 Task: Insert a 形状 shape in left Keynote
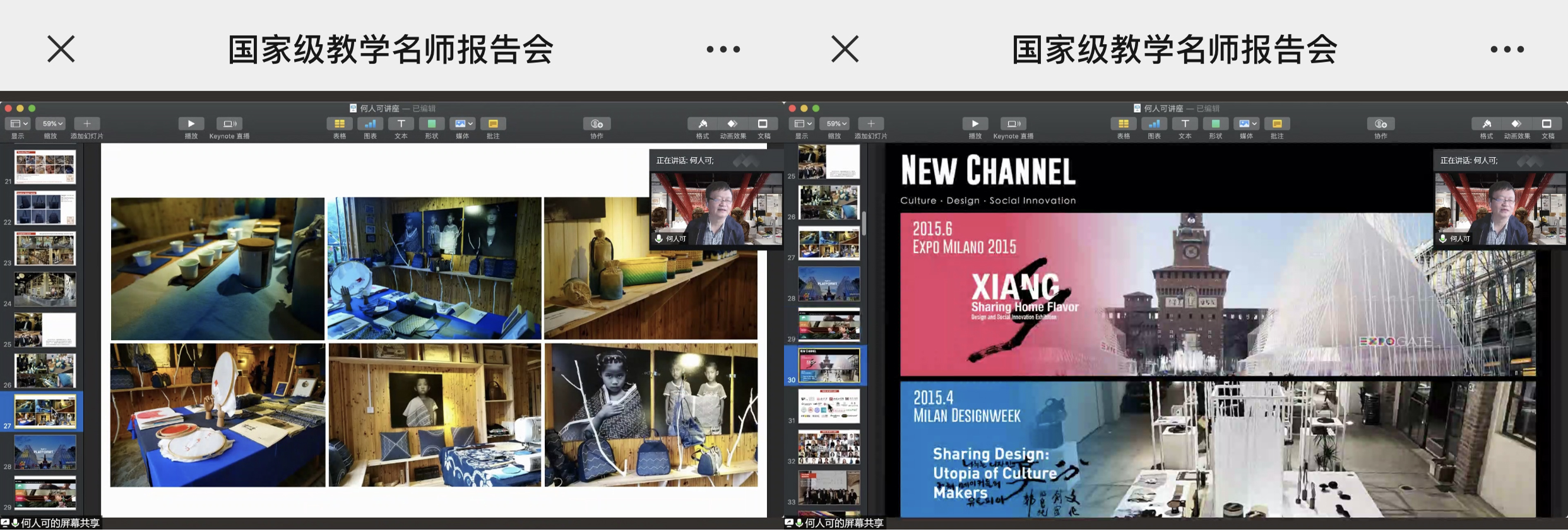[x=432, y=124]
